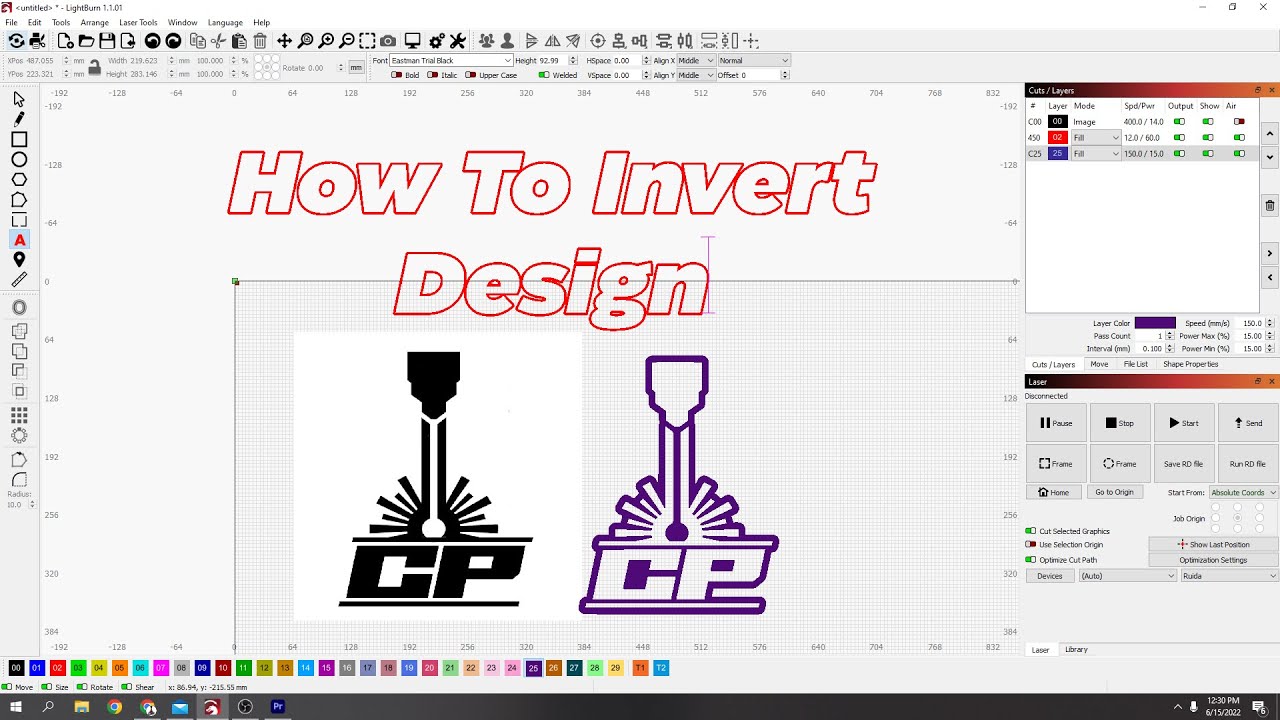Toggle the Italic text switch
Image resolution: width=1280 pixels, height=720 pixels.
[432, 75]
